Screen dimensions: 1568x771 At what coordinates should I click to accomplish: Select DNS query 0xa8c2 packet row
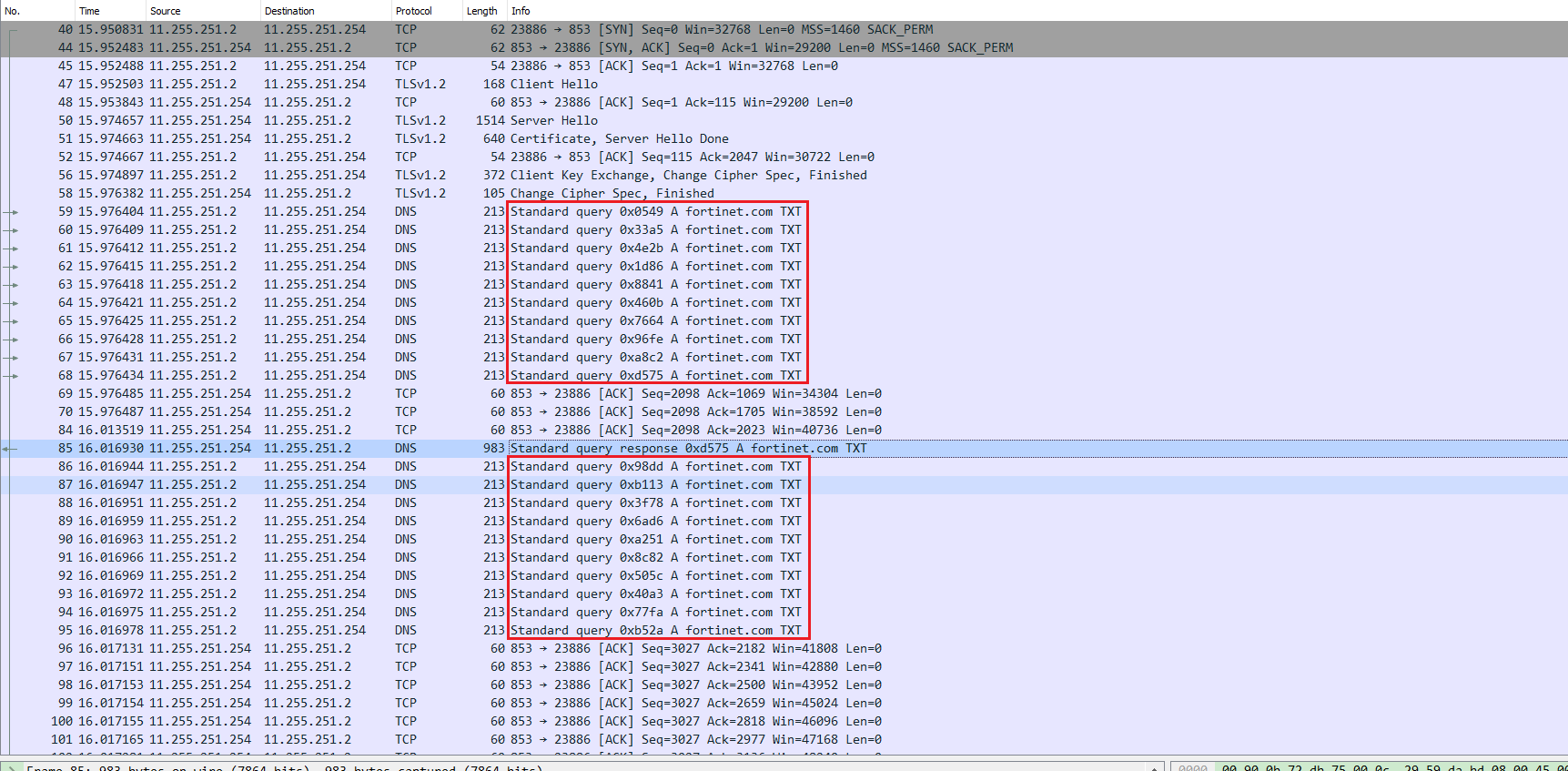[x=784, y=357]
